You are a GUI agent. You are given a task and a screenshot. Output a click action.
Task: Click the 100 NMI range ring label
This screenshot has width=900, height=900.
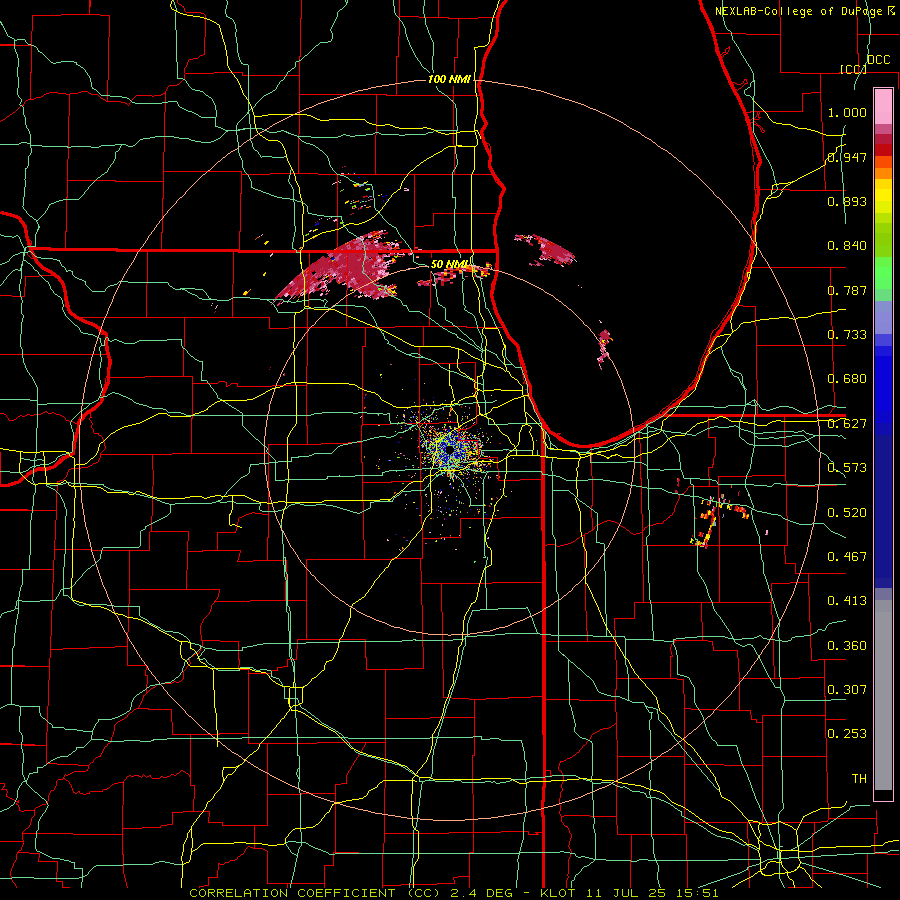coord(449,79)
